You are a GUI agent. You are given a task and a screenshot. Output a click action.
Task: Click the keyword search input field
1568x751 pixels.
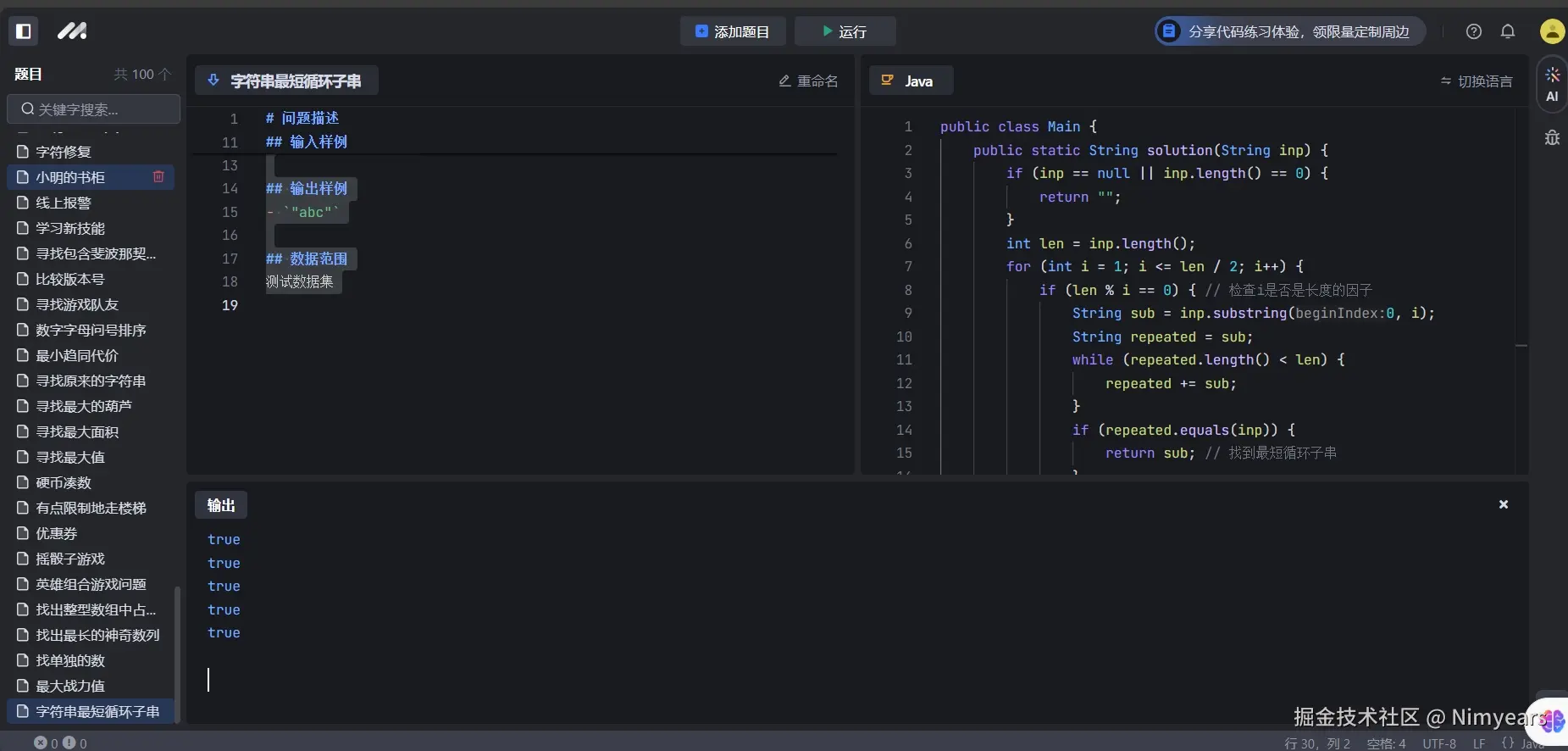(x=93, y=109)
